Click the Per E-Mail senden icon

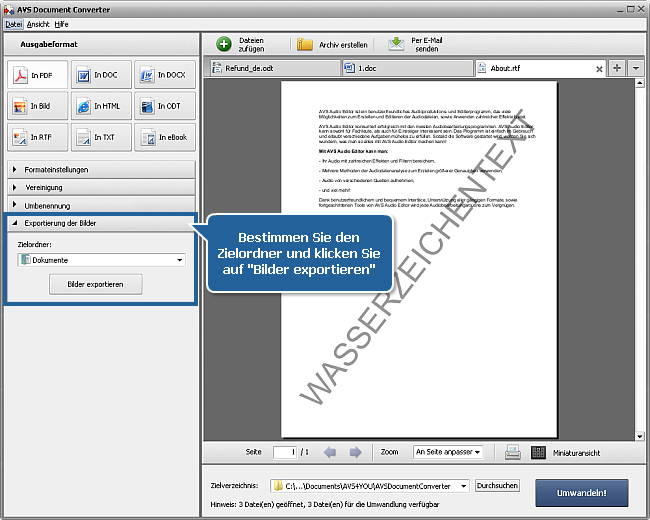(396, 44)
